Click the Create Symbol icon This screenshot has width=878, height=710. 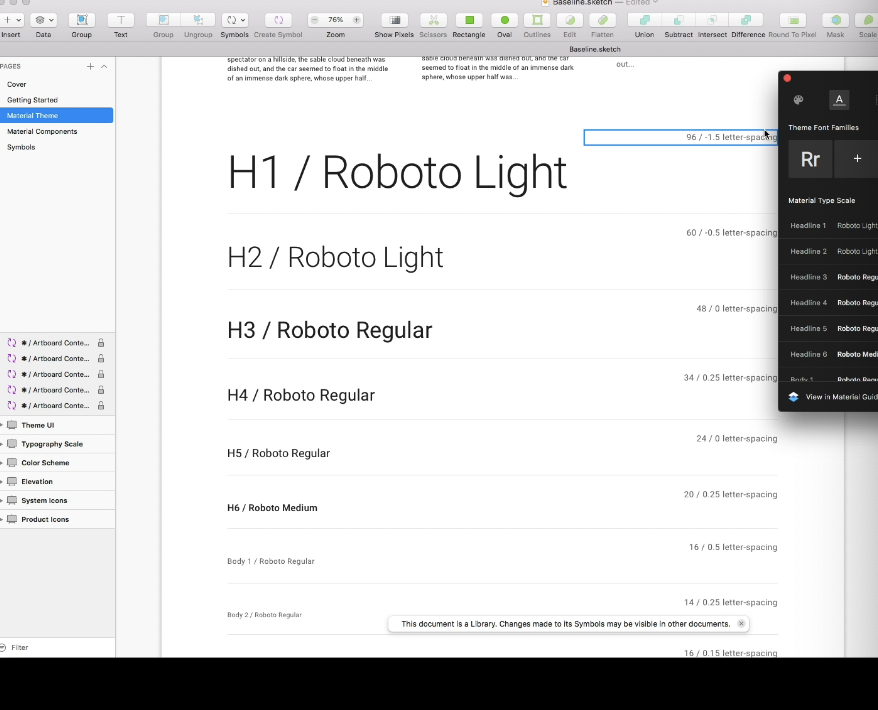point(278,20)
